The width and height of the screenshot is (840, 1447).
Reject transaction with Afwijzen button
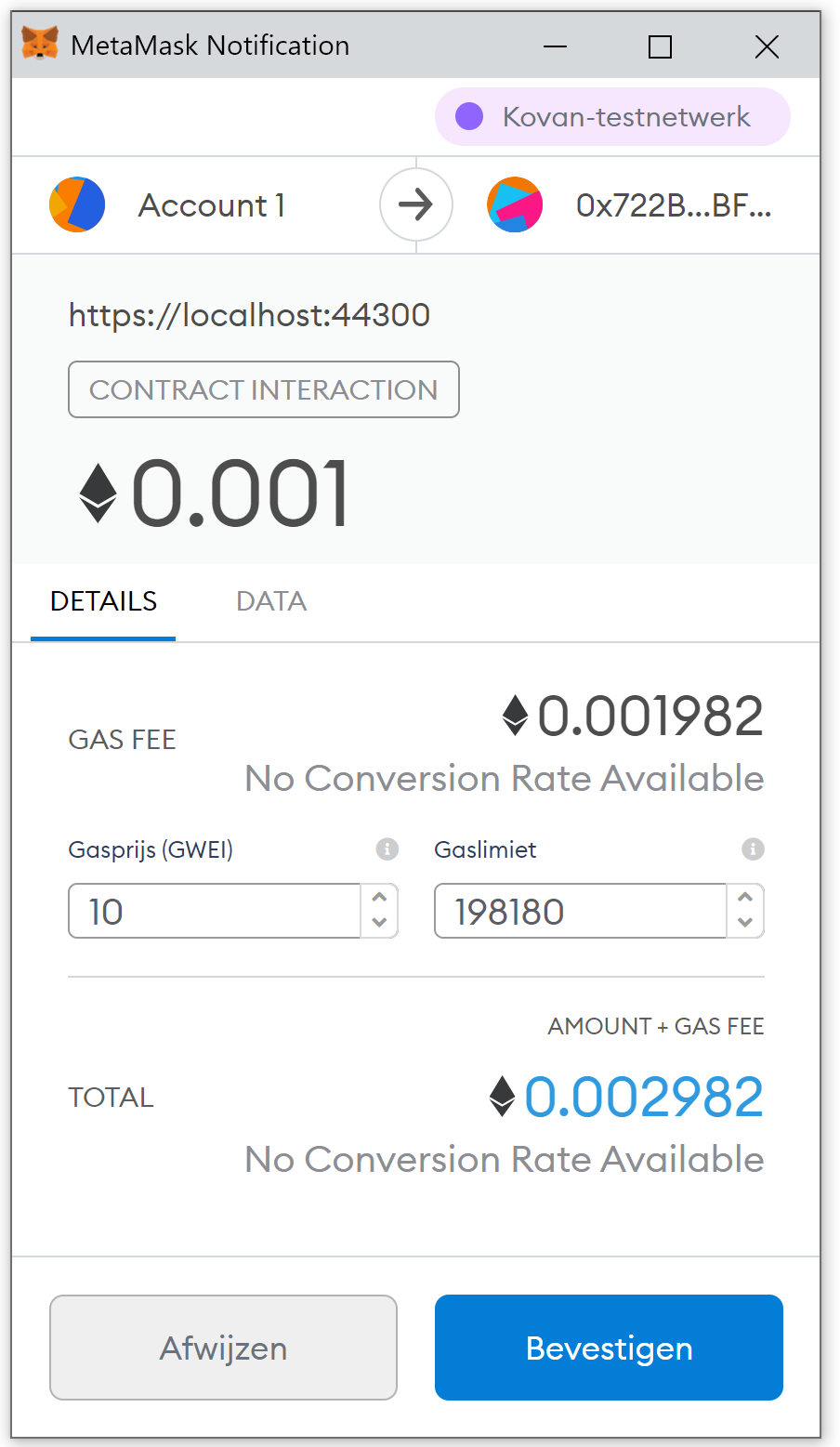223,1348
